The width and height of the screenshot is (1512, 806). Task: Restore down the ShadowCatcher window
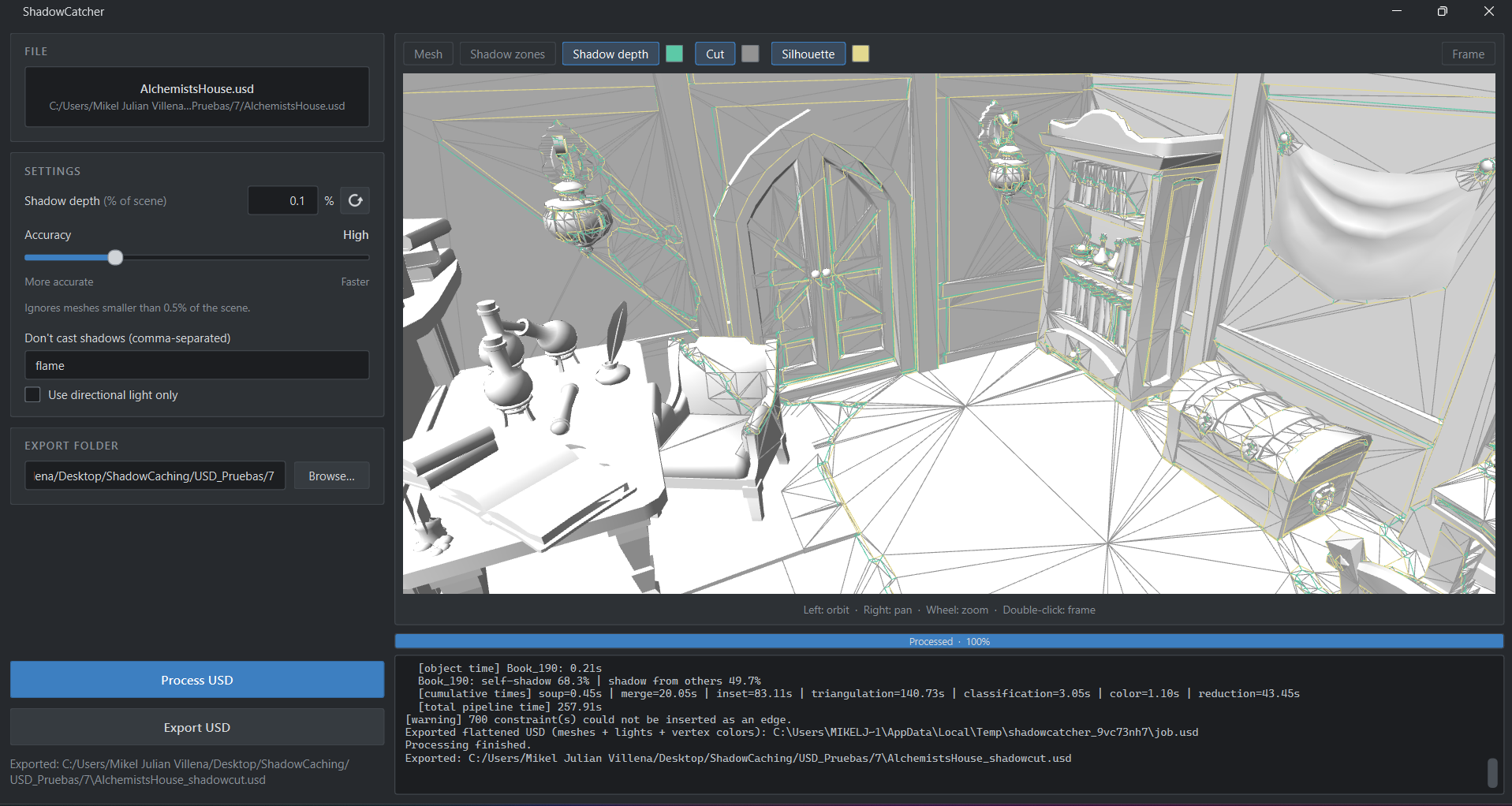tap(1443, 11)
